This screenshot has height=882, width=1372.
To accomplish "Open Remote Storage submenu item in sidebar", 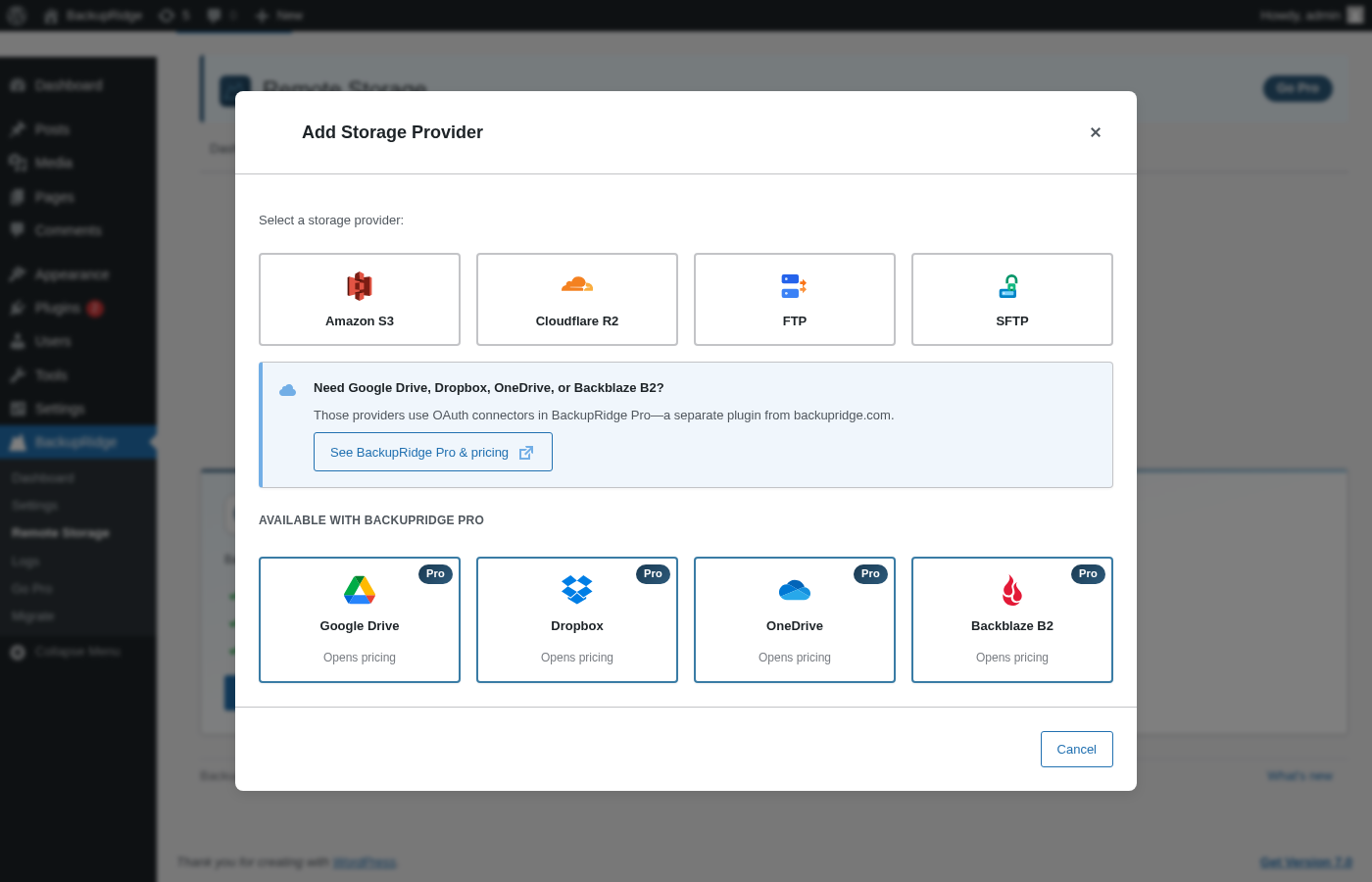I will 61,533.
